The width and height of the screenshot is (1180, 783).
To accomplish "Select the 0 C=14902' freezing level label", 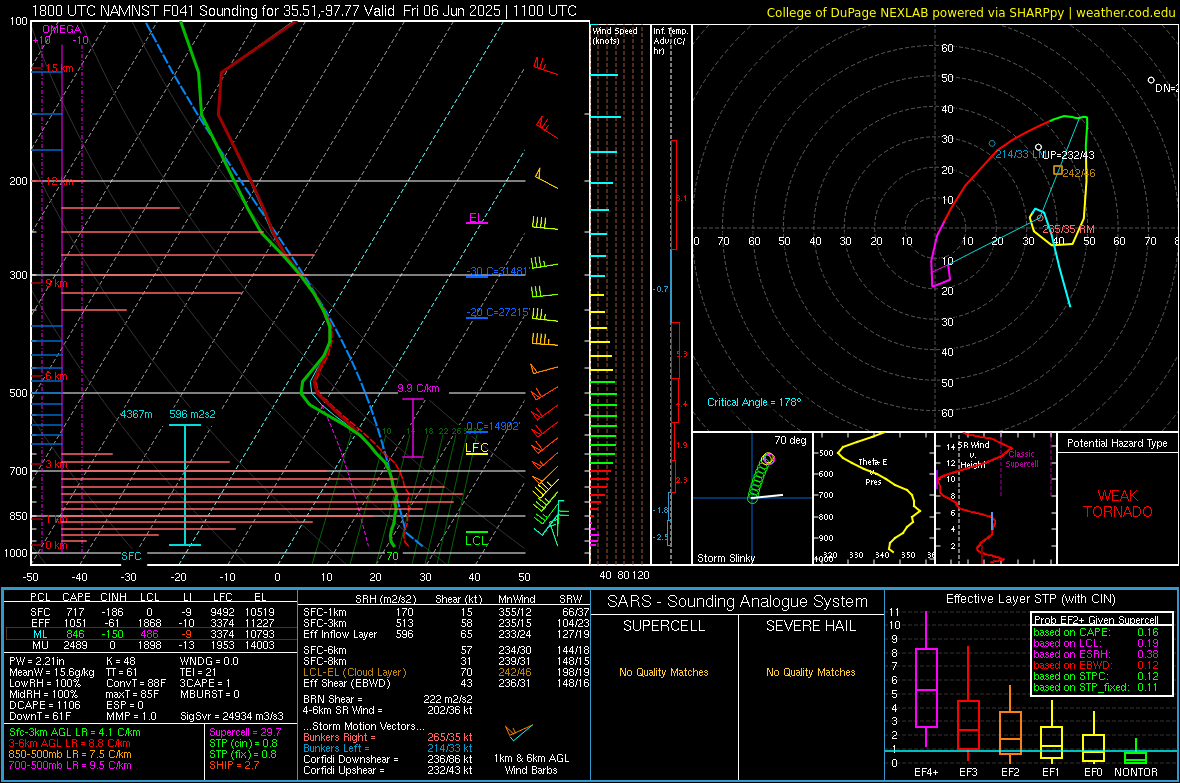I will pyautogui.click(x=493, y=426).
